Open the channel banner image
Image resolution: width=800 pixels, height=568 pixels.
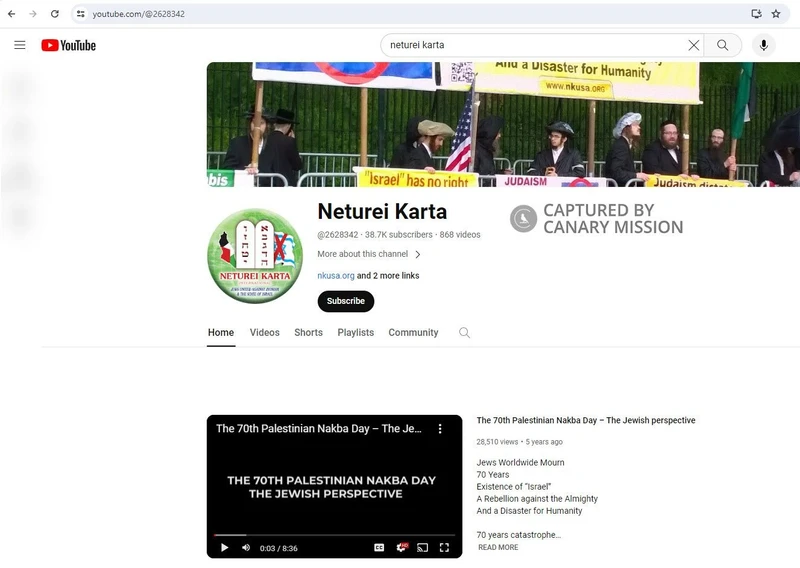click(x=503, y=125)
